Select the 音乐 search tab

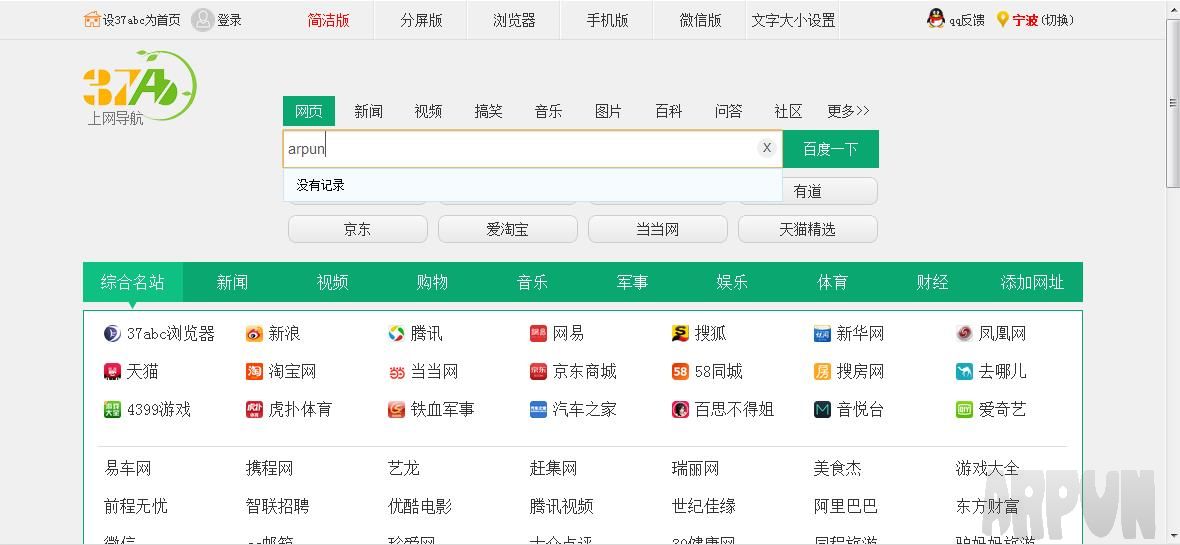pyautogui.click(x=549, y=111)
